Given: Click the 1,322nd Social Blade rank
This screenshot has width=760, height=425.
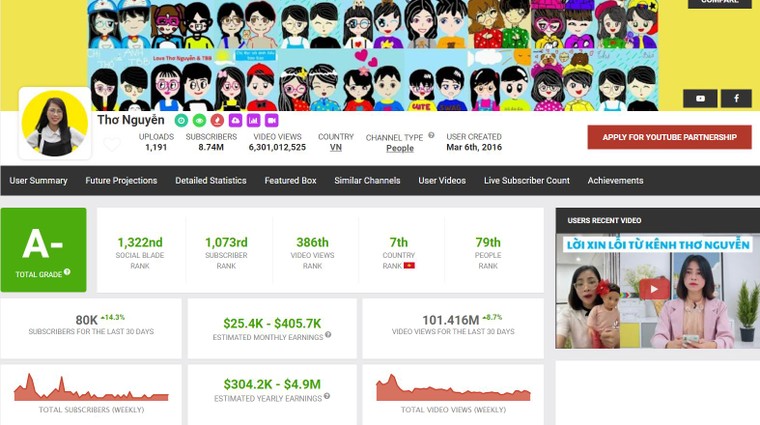Looking at the screenshot, I should point(140,242).
